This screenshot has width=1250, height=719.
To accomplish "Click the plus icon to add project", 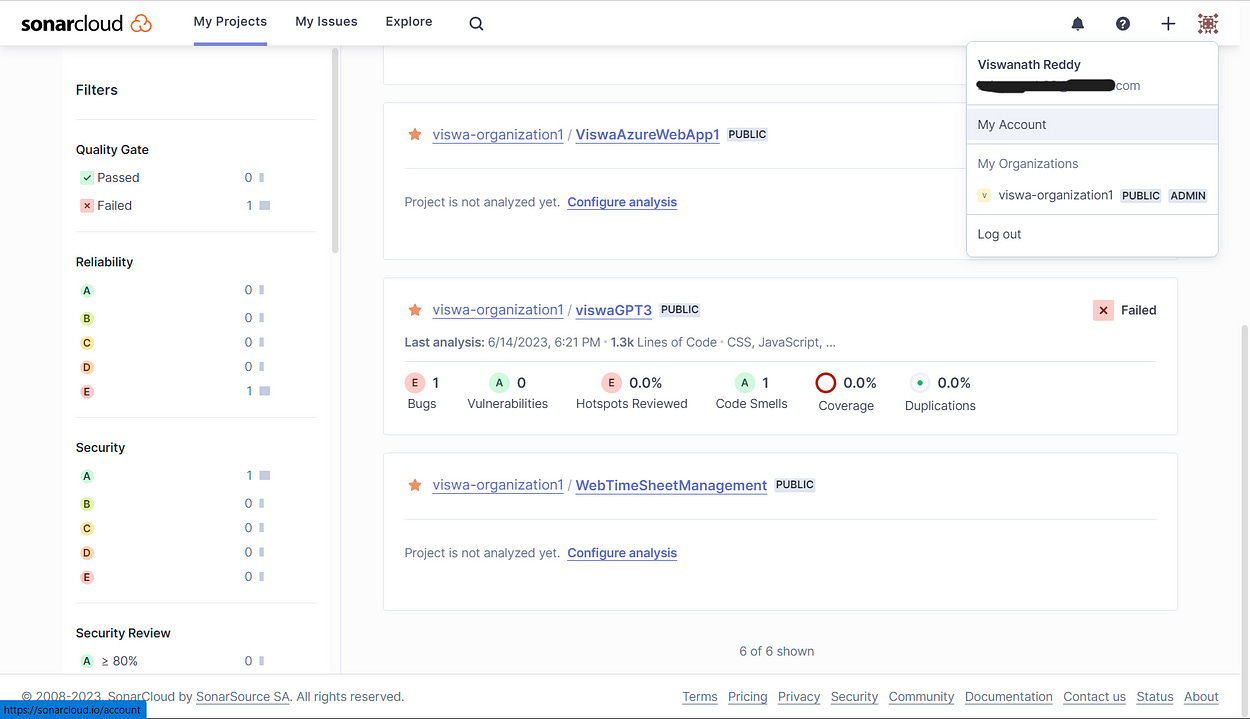I will pyautogui.click(x=1168, y=24).
